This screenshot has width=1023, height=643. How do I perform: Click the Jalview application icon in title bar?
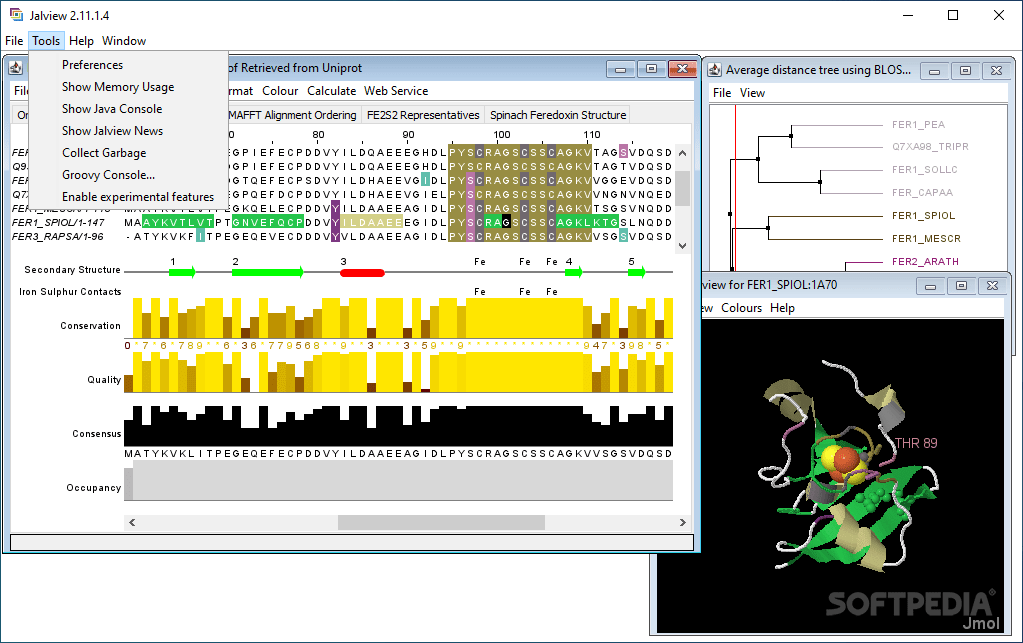[16, 14]
